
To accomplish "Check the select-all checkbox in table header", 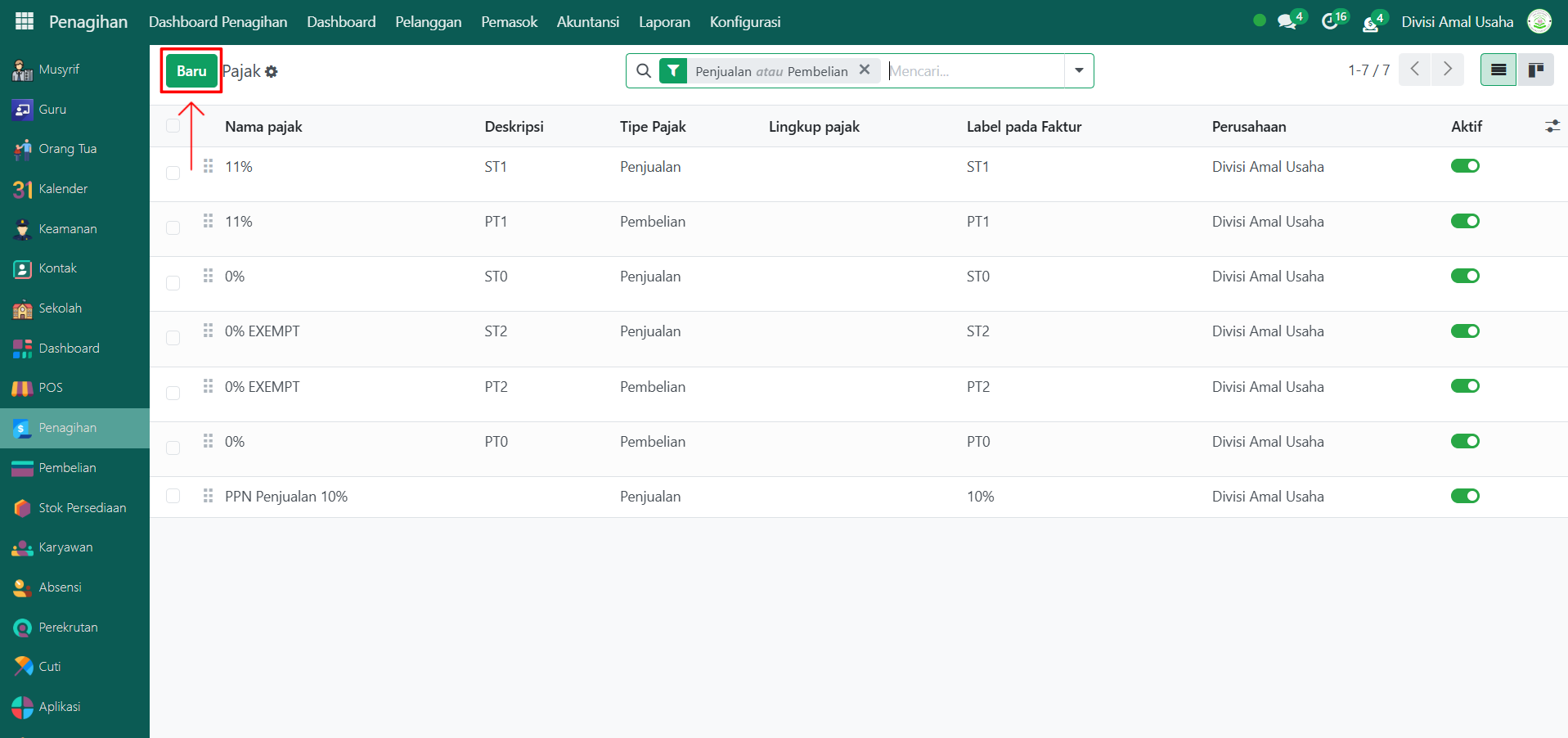I will click(173, 126).
